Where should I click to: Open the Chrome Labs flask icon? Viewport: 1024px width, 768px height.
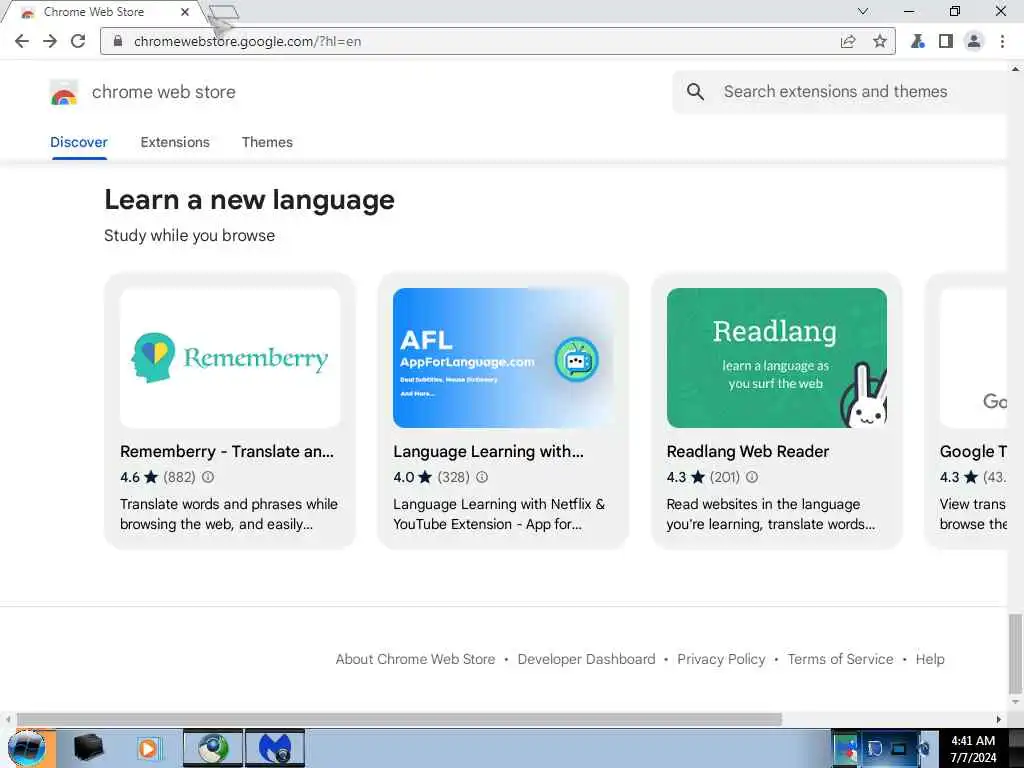click(918, 42)
